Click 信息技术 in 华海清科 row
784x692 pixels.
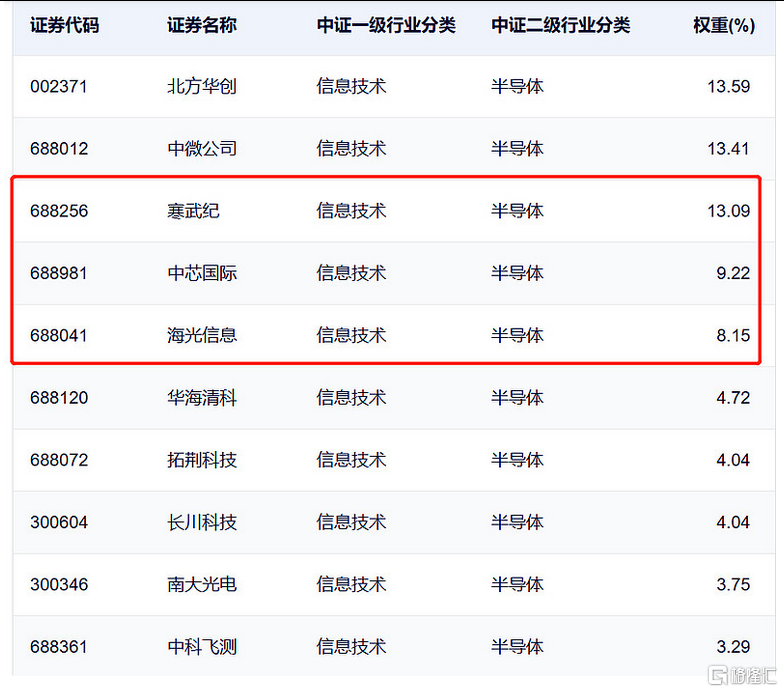[x=352, y=398]
